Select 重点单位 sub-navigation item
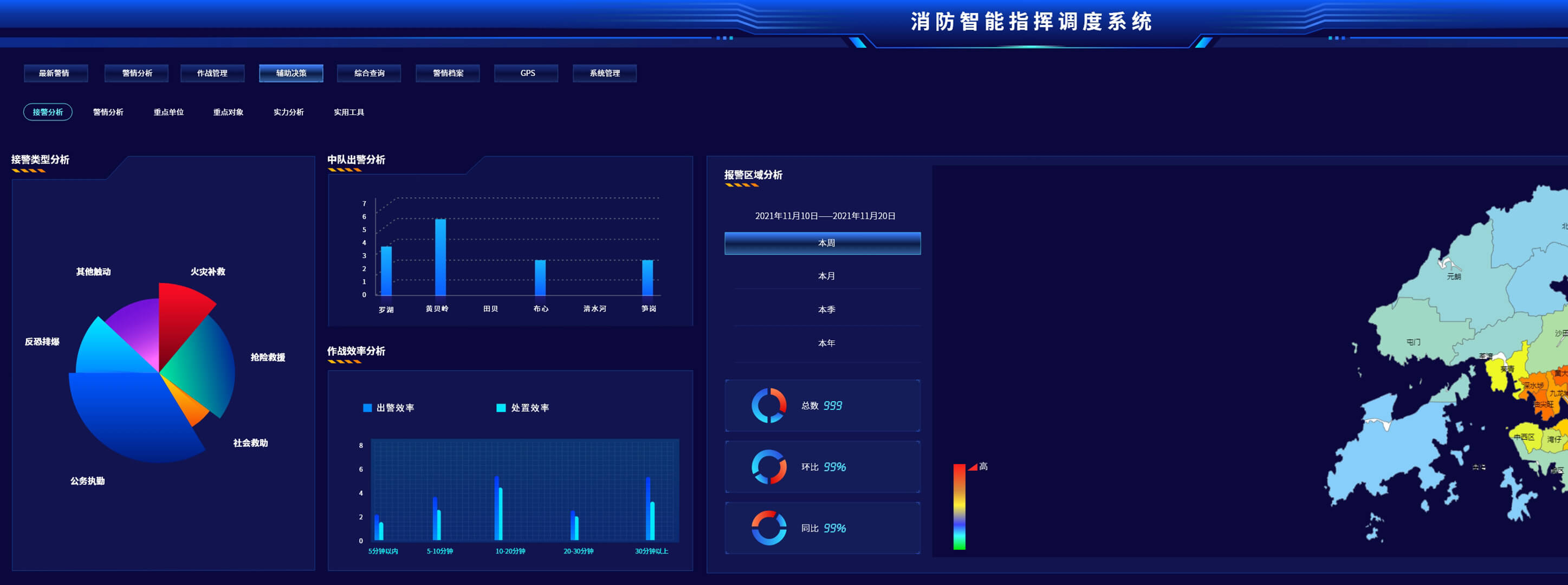The height and width of the screenshot is (585, 1568). [168, 112]
